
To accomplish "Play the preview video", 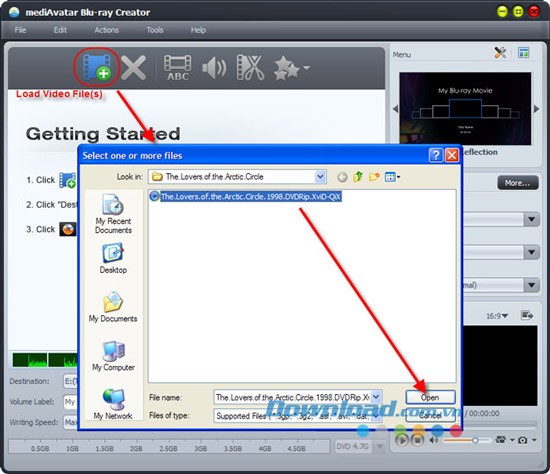I will (402, 440).
